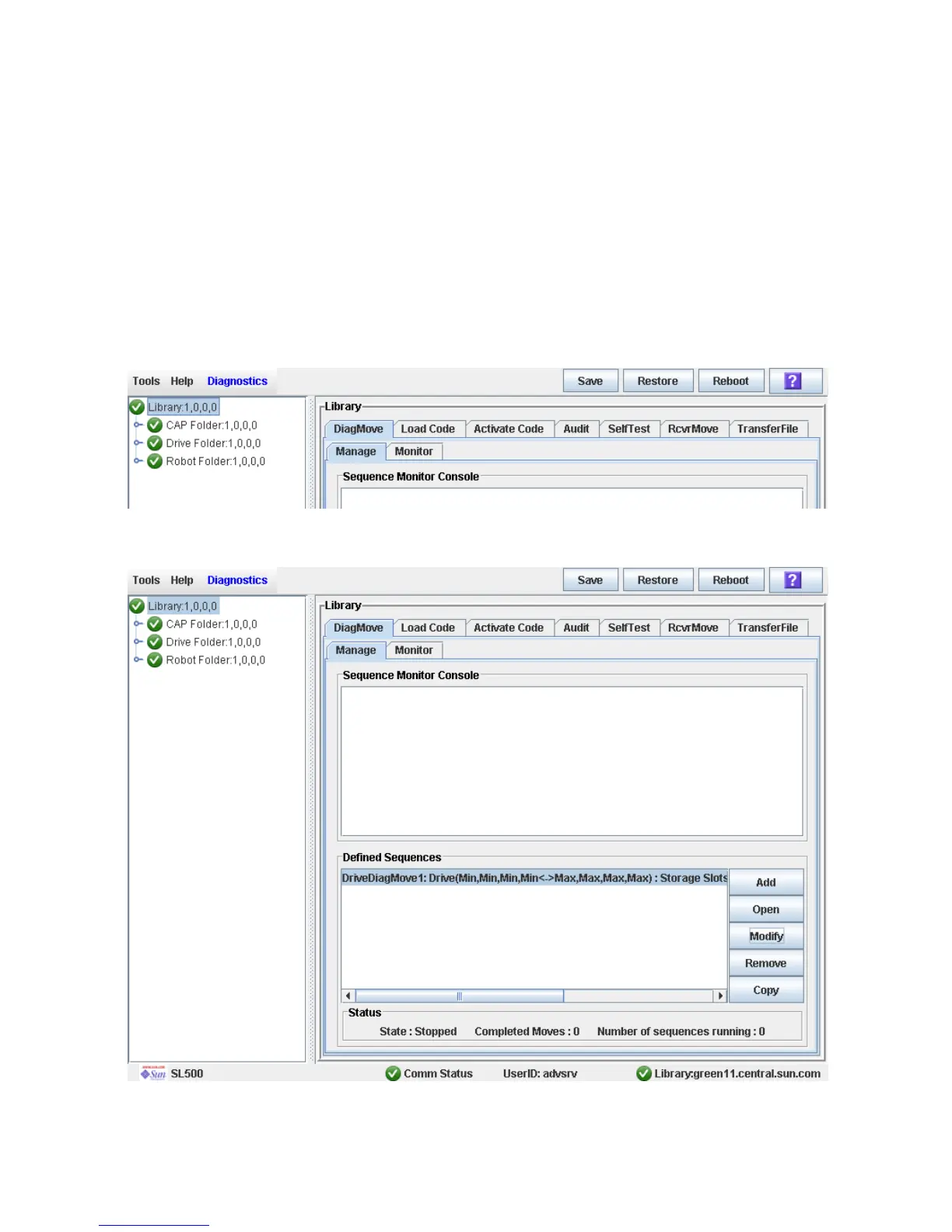
Task: Click the Reboot button in lower screenshot
Action: (x=731, y=580)
